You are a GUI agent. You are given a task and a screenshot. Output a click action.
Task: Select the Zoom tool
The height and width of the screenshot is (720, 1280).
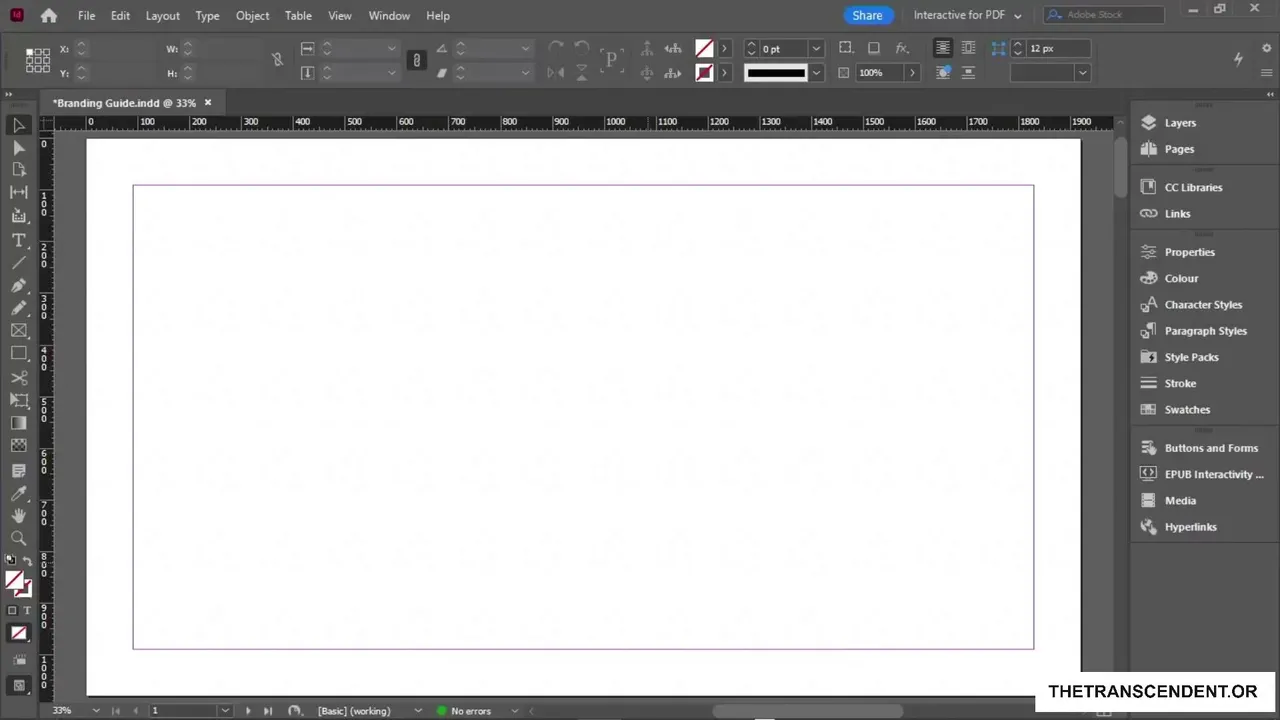pos(18,538)
